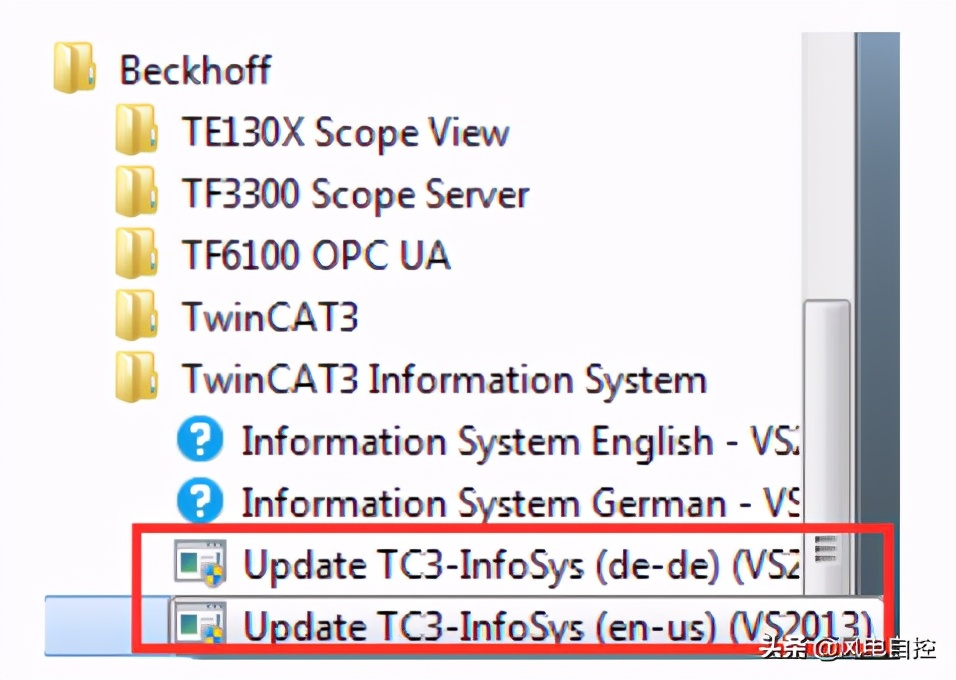Collapse the Beckhoff program group

(x=195, y=70)
